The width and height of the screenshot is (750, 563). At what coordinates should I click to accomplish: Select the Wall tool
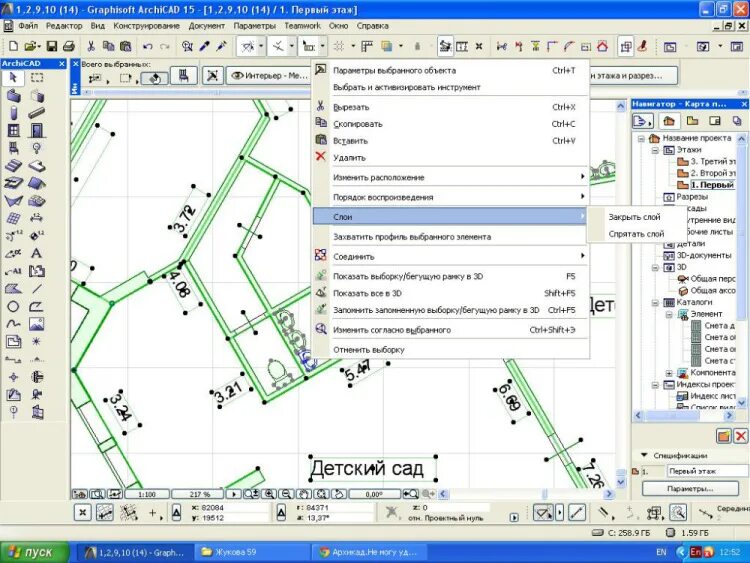13,96
